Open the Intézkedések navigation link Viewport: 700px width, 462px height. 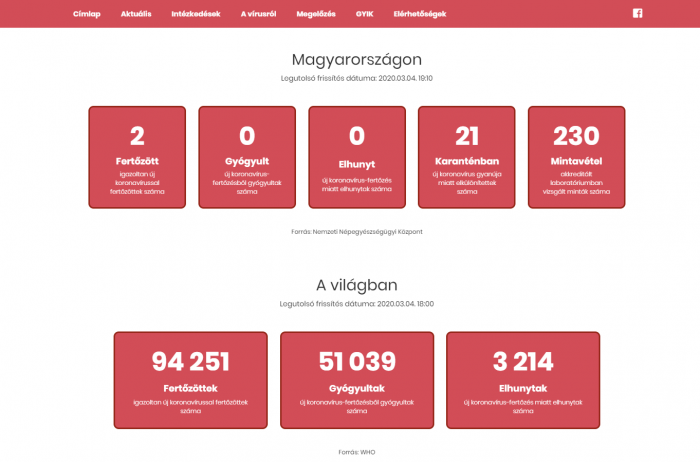[196, 14]
